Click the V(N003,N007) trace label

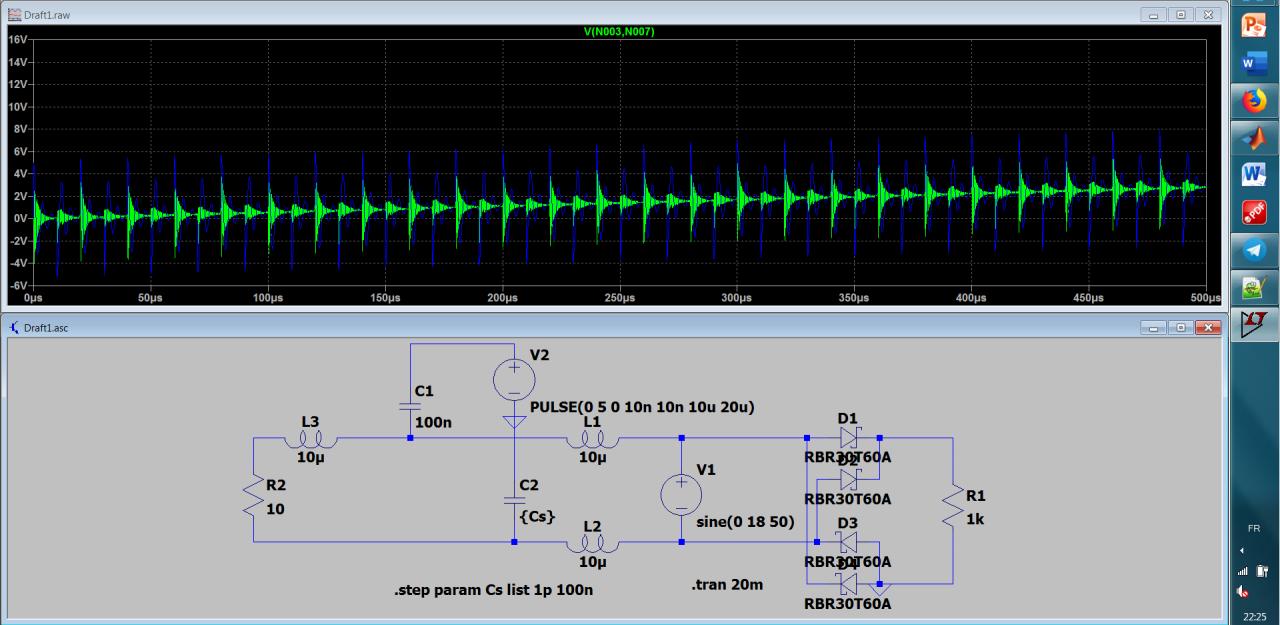[x=619, y=32]
